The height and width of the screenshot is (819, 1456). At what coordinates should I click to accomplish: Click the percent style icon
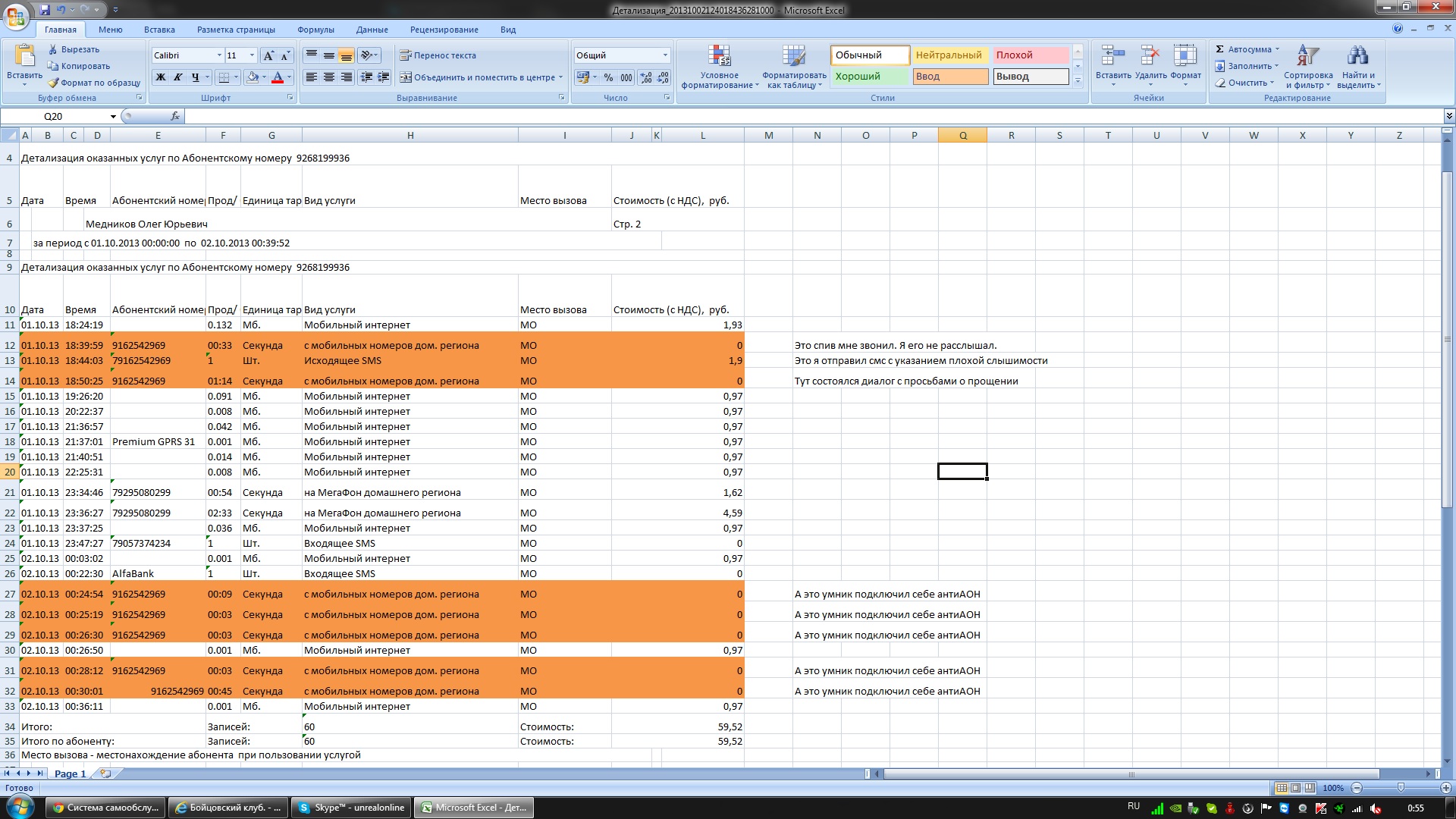(x=608, y=77)
